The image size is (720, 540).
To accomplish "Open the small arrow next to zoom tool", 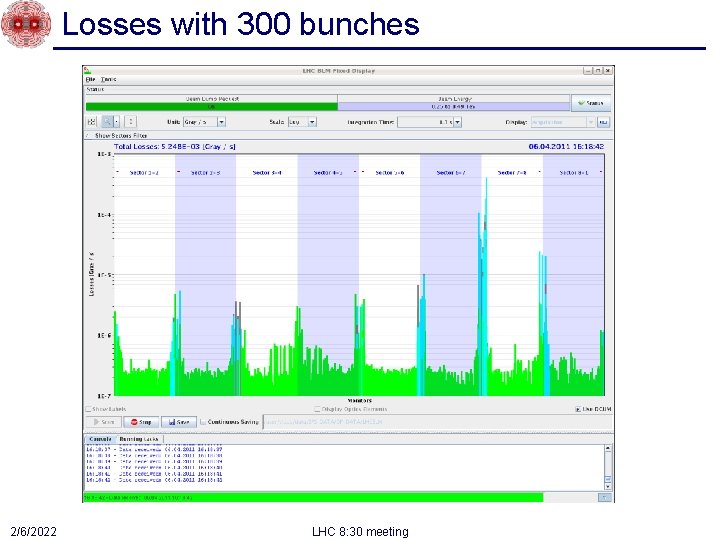I will coord(117,122).
